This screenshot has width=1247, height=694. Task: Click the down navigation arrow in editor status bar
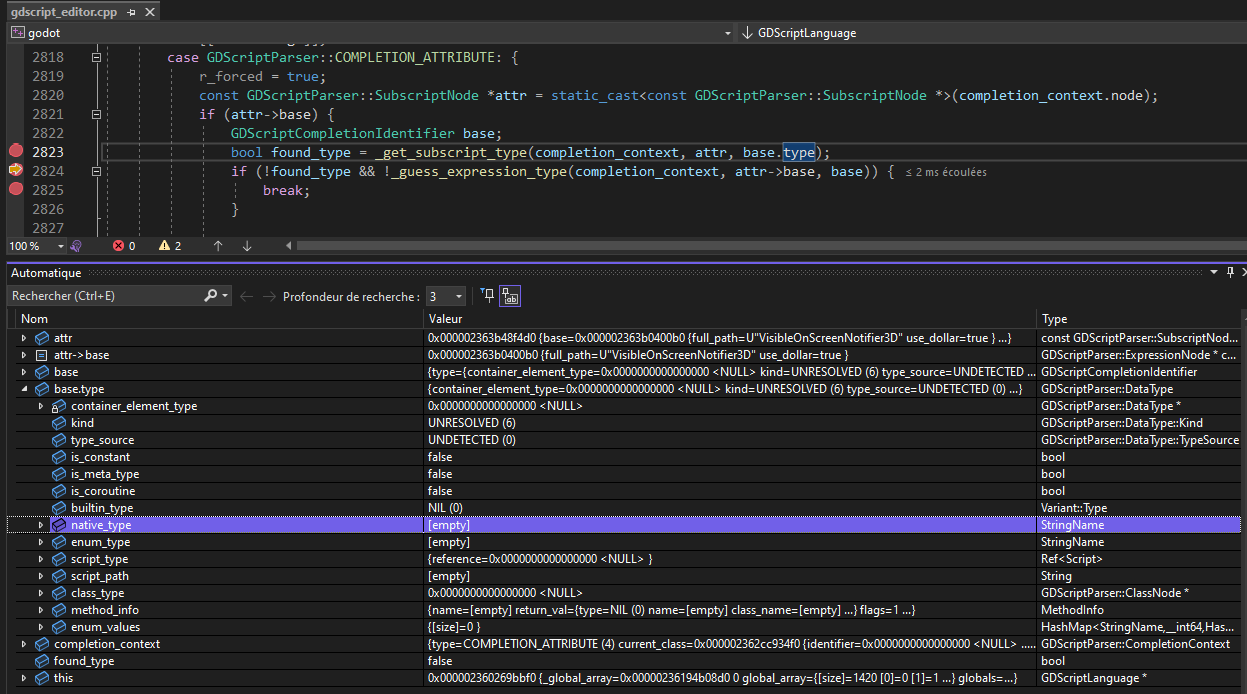tap(247, 246)
